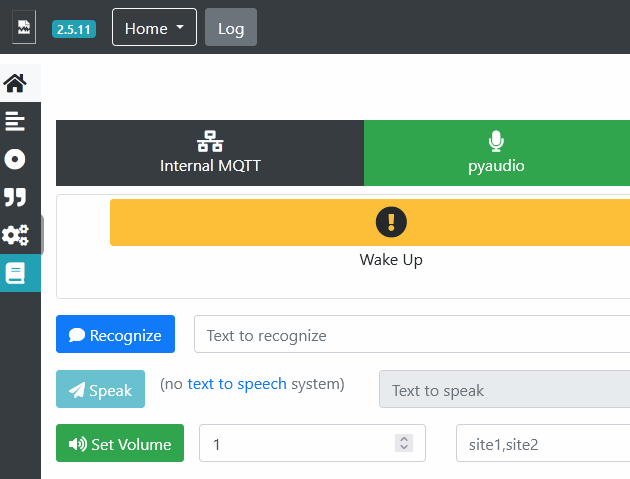Click the book icon in the sidebar
This screenshot has width=630, height=479.
click(x=15, y=273)
